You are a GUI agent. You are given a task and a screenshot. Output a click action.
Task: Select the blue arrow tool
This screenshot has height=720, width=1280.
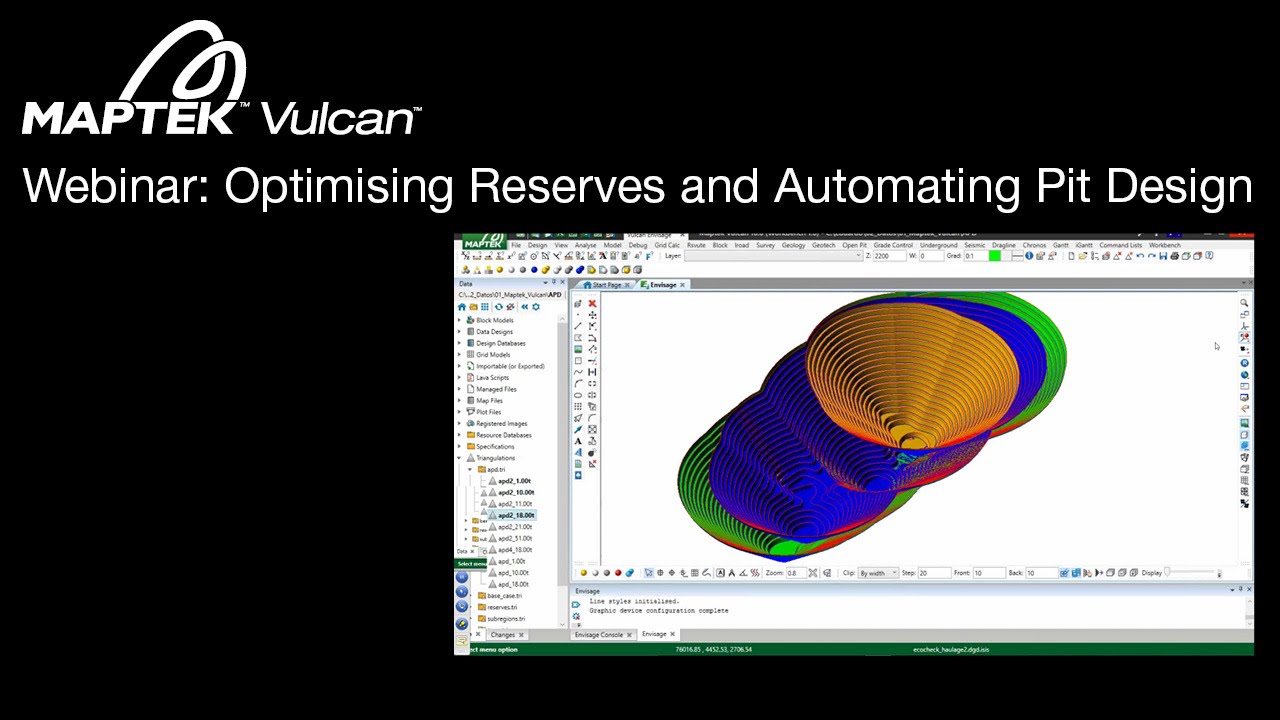tap(578, 429)
